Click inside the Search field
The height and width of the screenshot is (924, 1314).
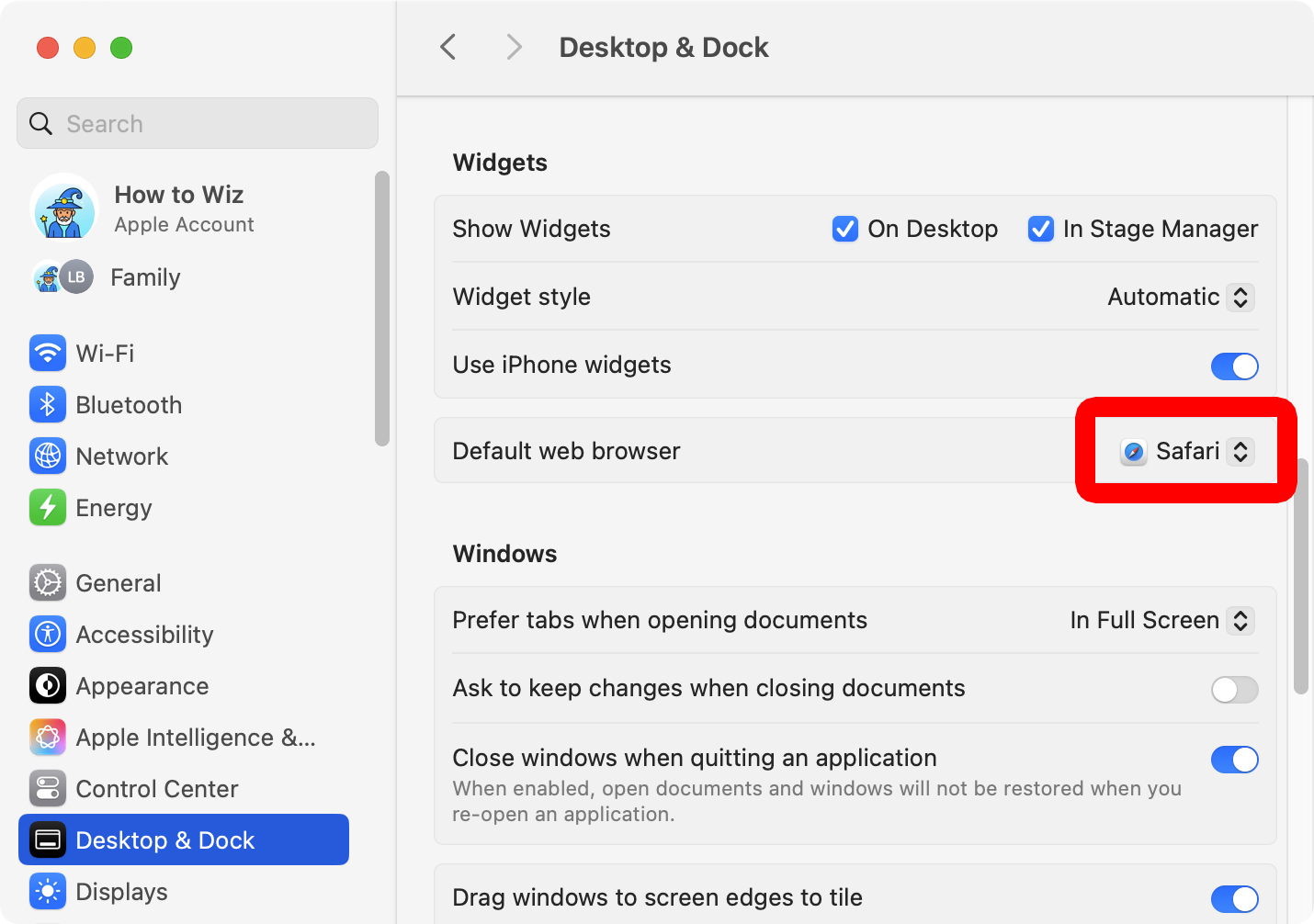(196, 123)
